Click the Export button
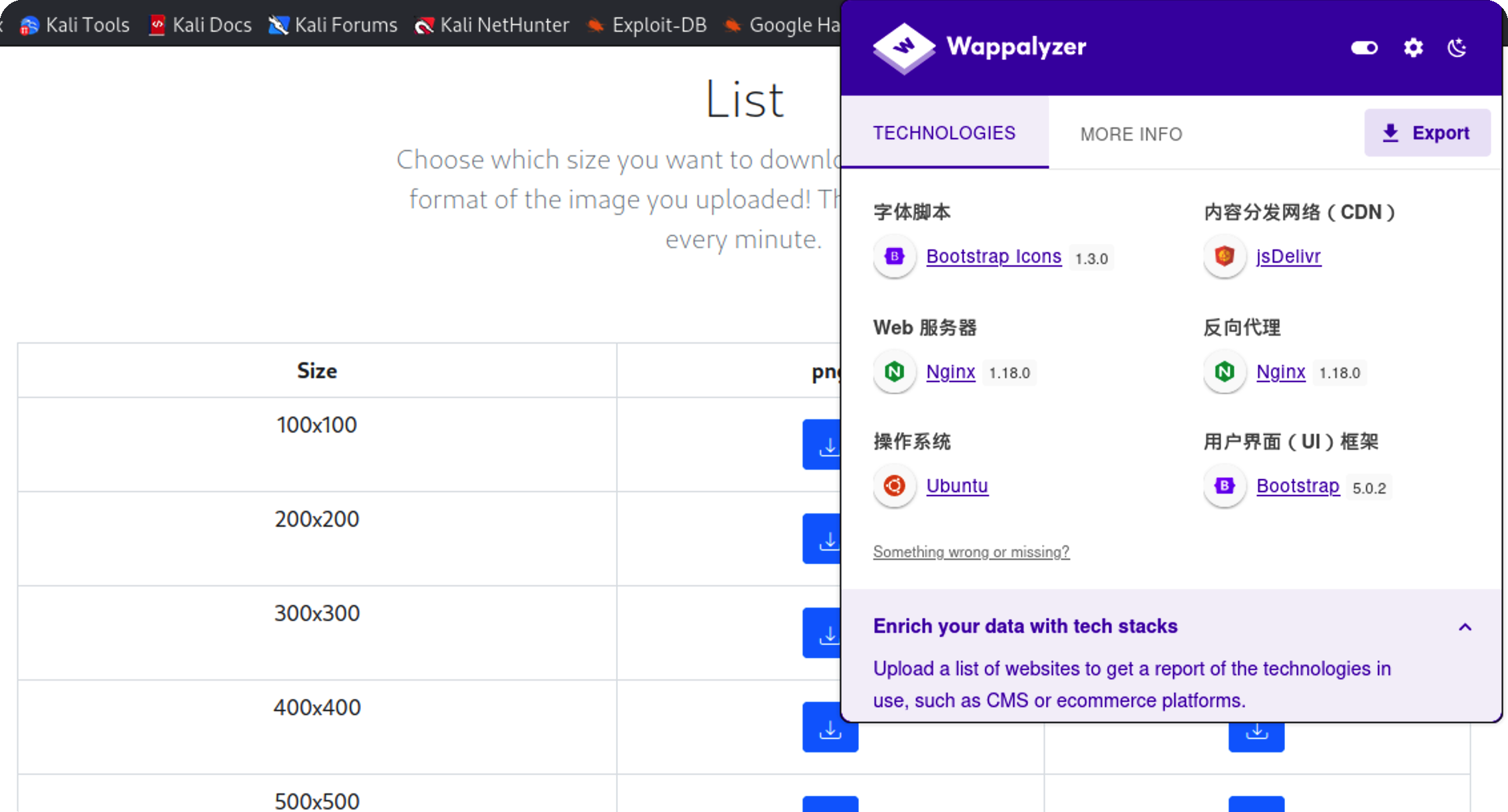The height and width of the screenshot is (812, 1508). click(1427, 133)
